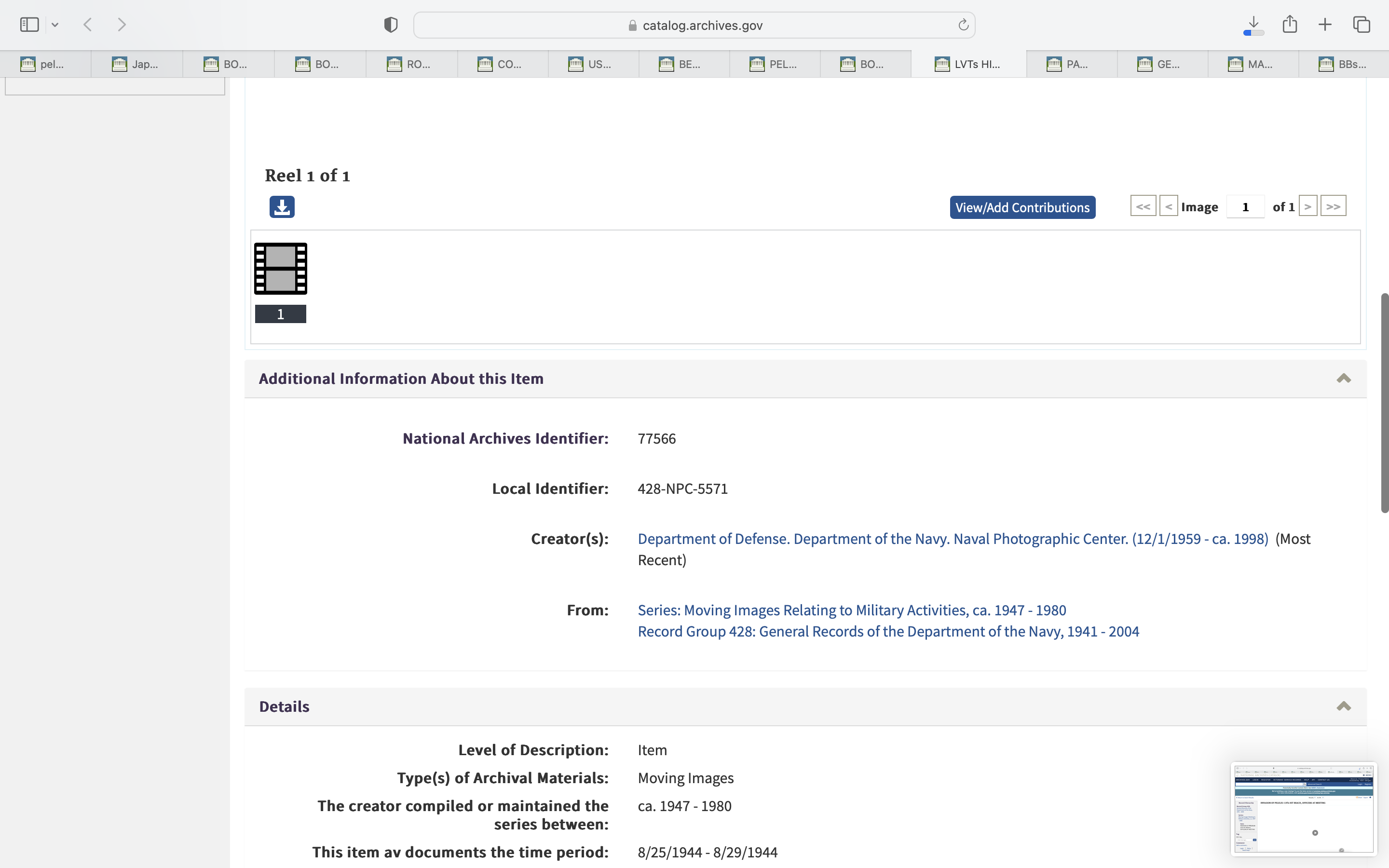Switch to the GE... browser tab

pyautogui.click(x=1162, y=64)
